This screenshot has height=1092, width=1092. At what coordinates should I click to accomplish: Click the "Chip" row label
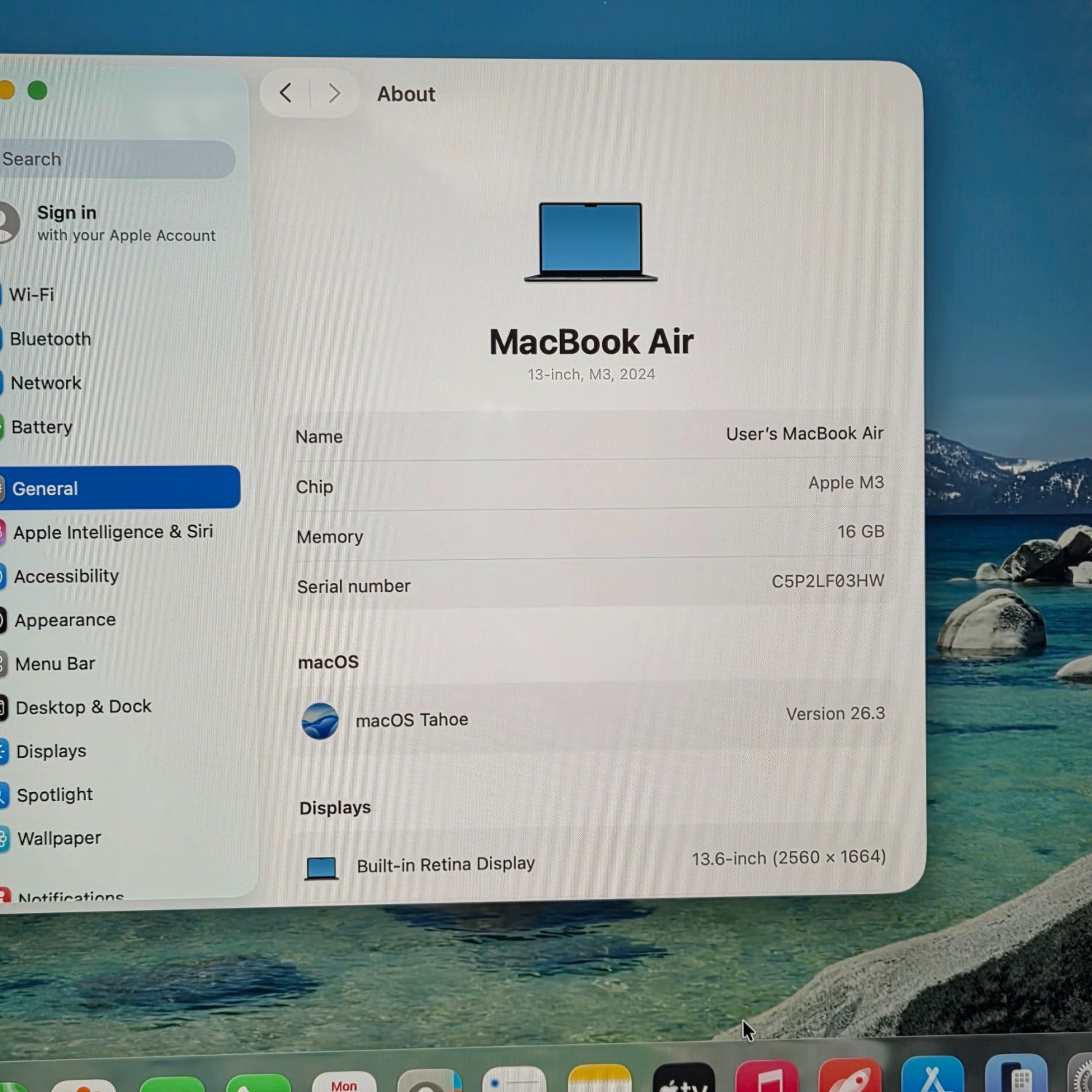click(314, 487)
